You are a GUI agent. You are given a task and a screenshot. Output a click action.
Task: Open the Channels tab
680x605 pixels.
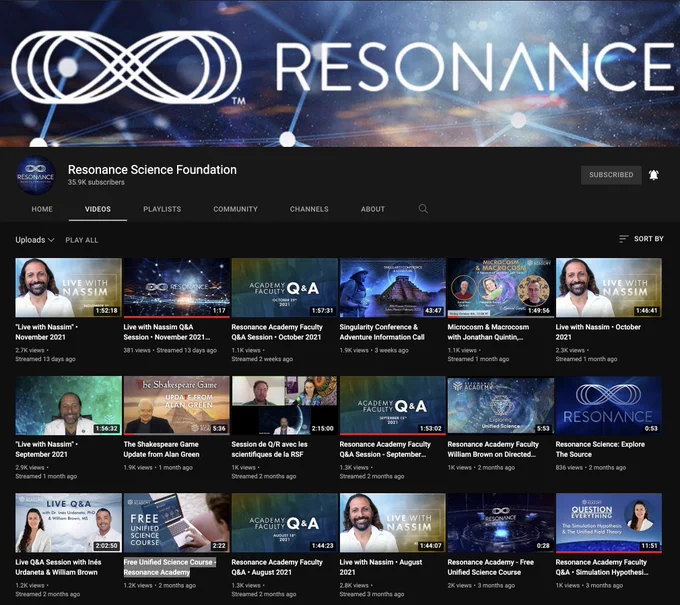[309, 209]
